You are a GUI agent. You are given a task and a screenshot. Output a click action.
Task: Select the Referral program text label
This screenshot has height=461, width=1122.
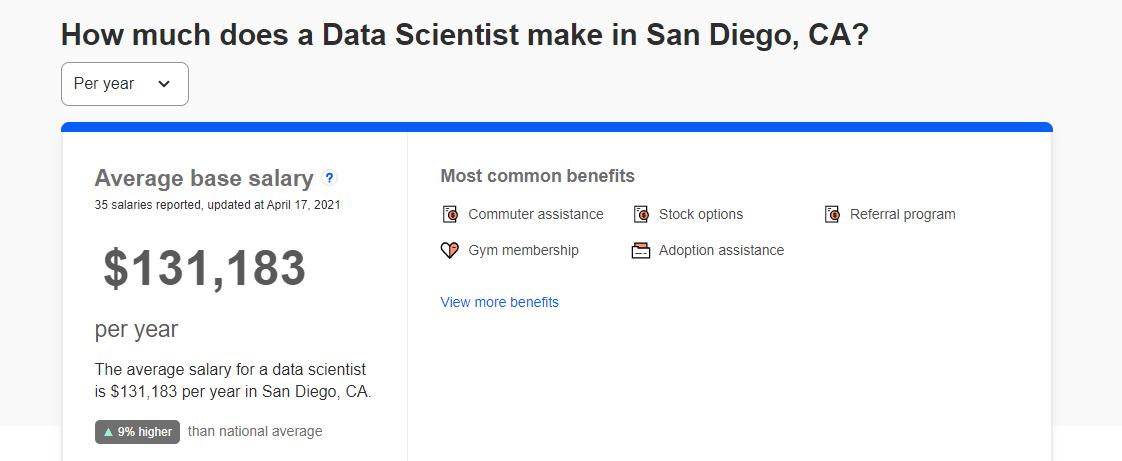(902, 214)
